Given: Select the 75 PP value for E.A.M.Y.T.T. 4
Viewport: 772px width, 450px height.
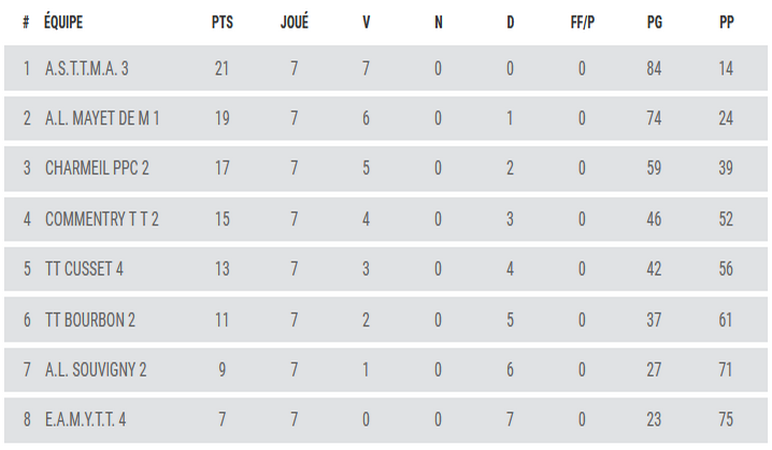Looking at the screenshot, I should [x=726, y=420].
